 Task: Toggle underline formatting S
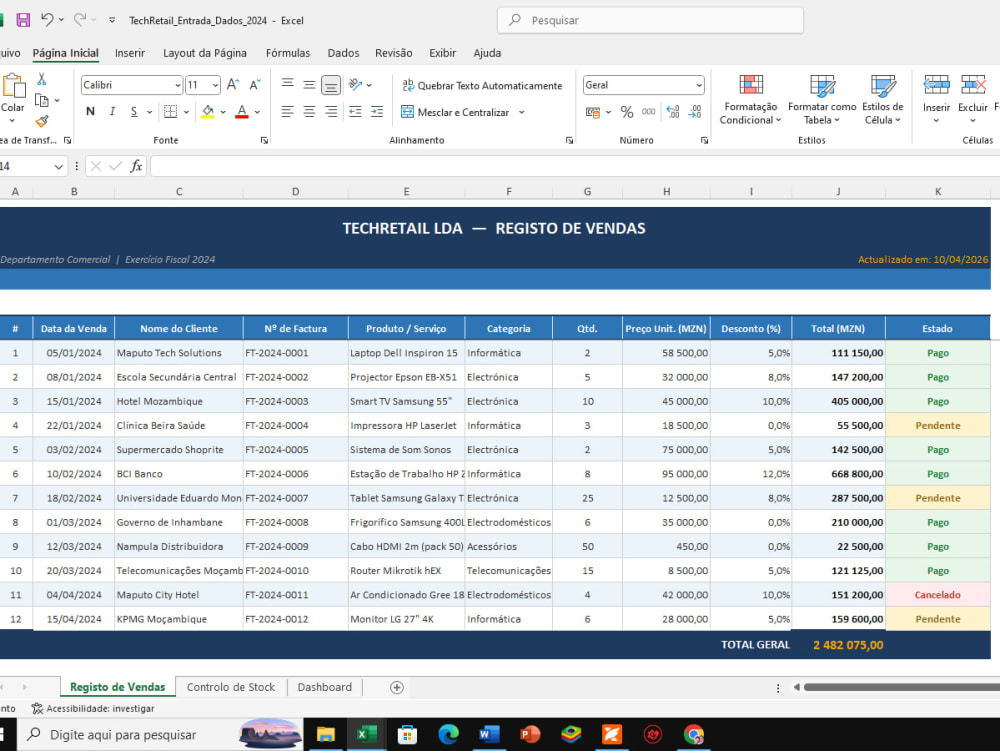point(134,112)
